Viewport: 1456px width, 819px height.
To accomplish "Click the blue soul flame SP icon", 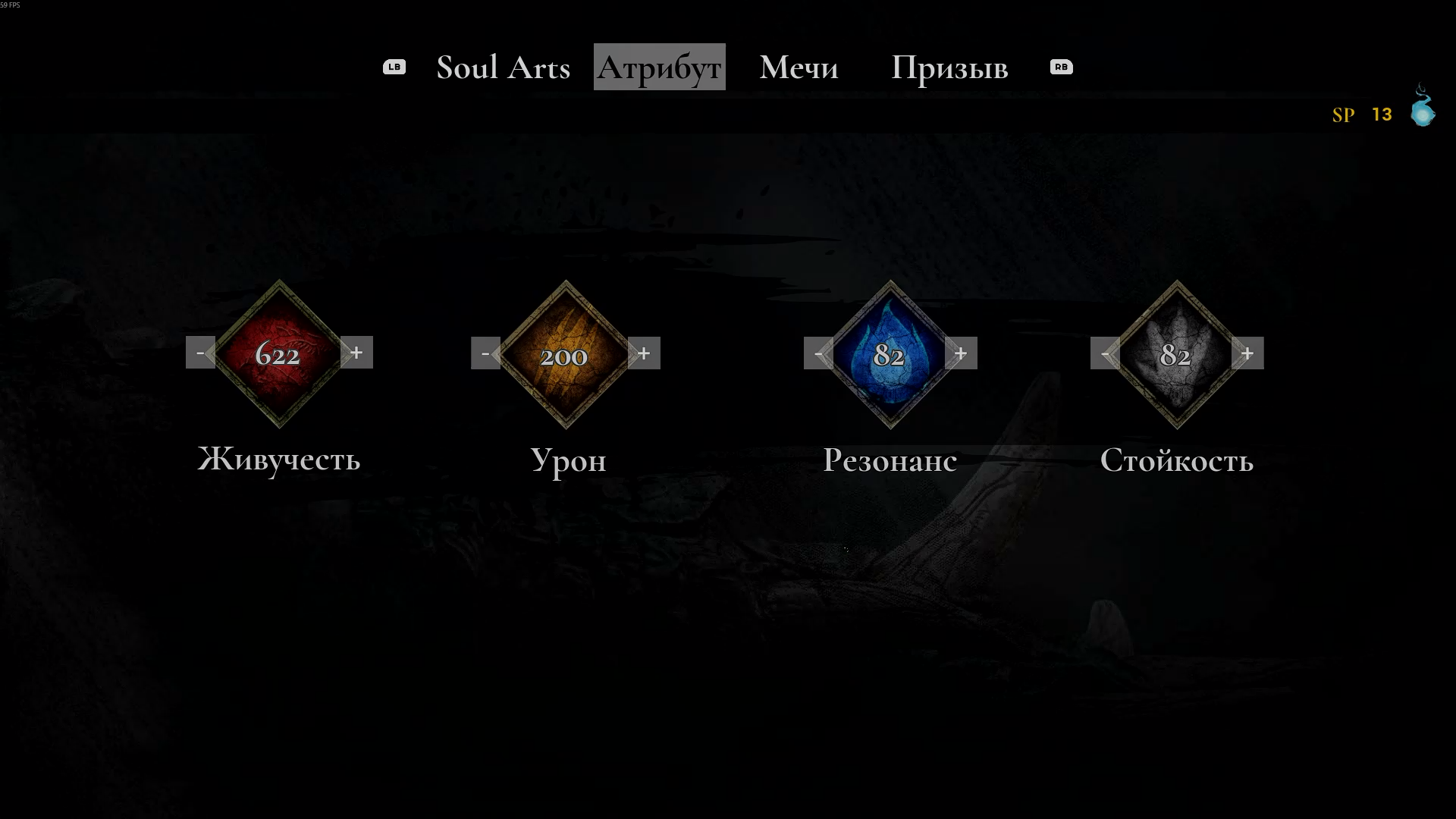I will tap(1423, 105).
